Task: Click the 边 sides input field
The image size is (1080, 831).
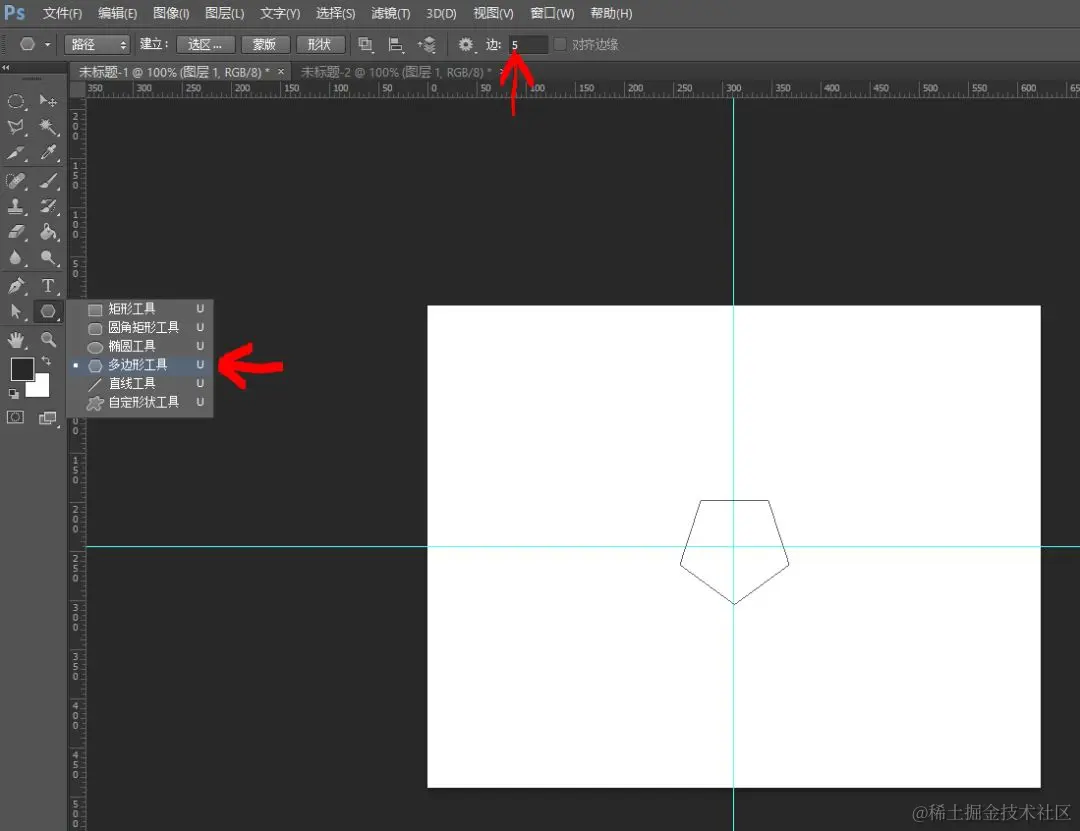Action: (528, 45)
